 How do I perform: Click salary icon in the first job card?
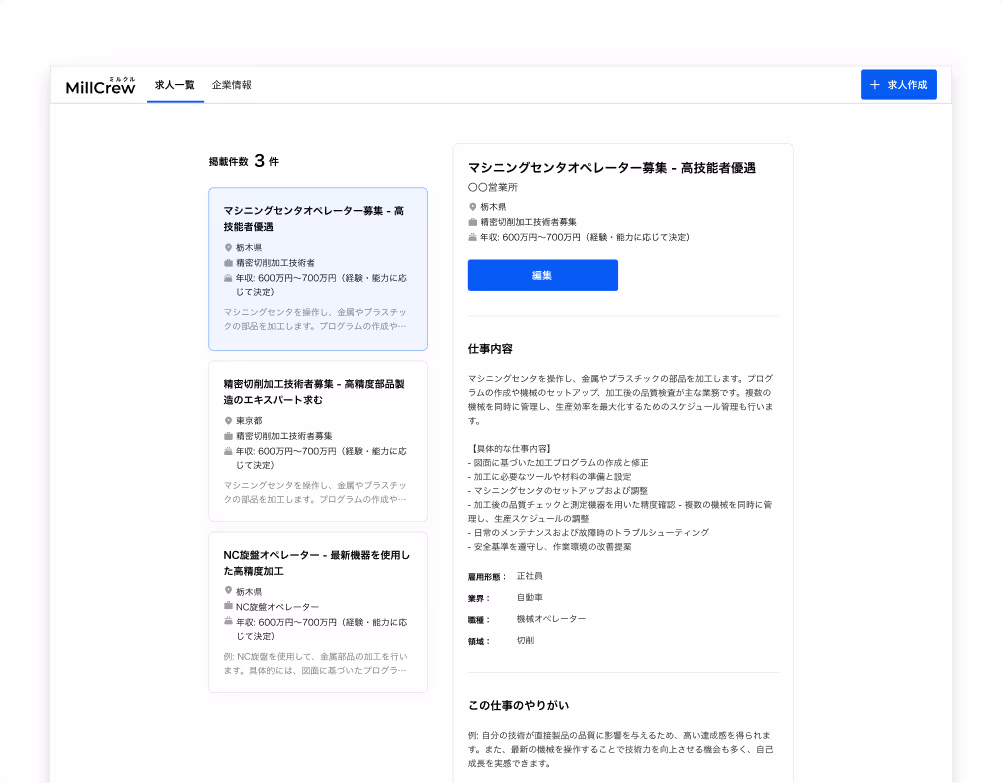pyautogui.click(x=228, y=278)
